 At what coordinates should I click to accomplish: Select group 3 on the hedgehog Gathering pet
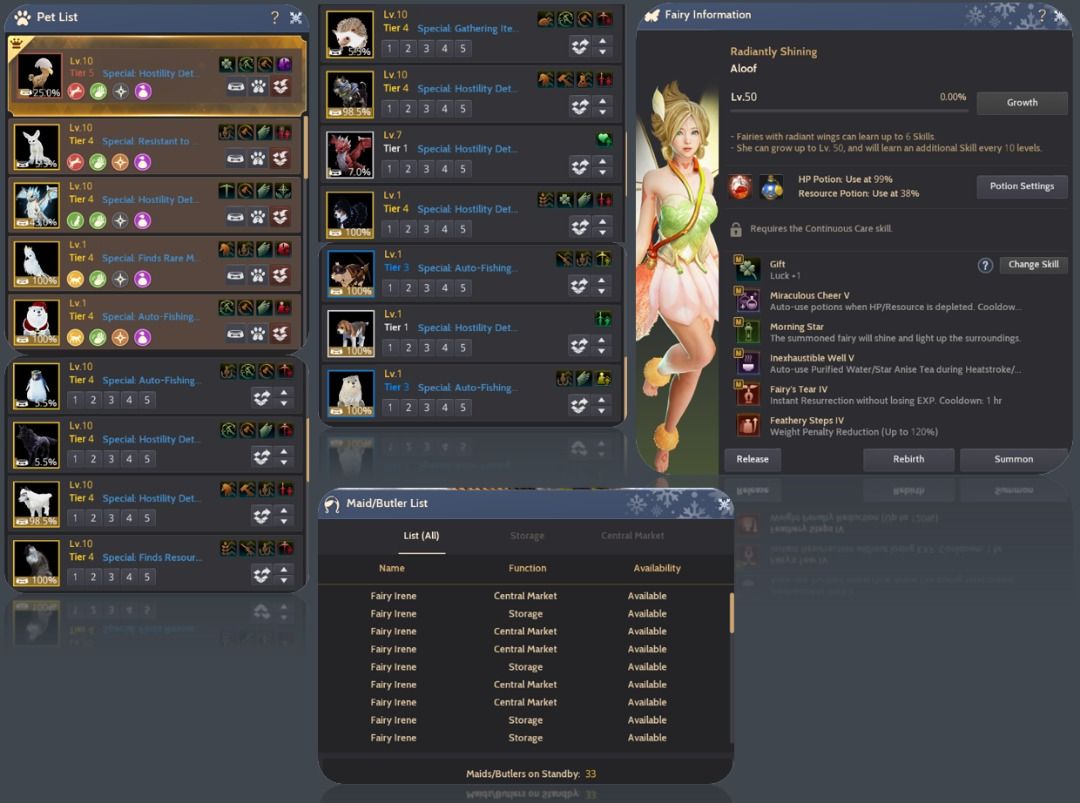pyautogui.click(x=426, y=48)
